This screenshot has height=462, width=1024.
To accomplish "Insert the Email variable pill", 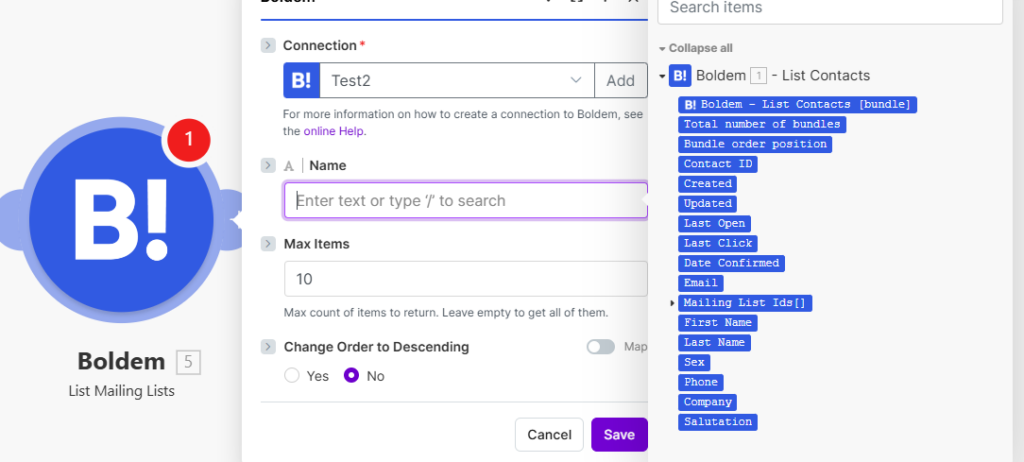I will point(701,283).
